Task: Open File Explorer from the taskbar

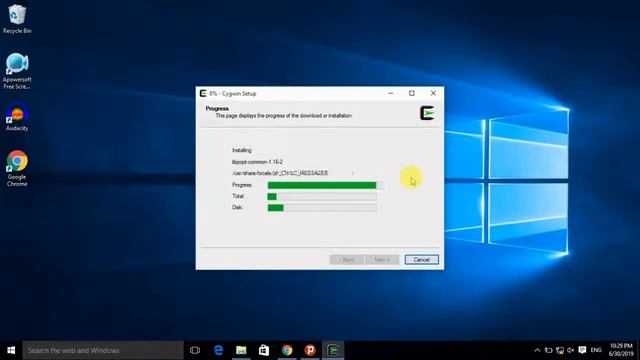Action: coord(241,350)
